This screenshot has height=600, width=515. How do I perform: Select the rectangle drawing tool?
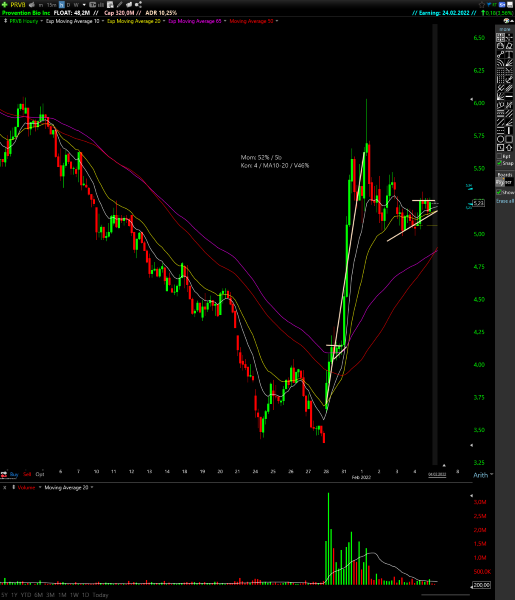pos(509,139)
